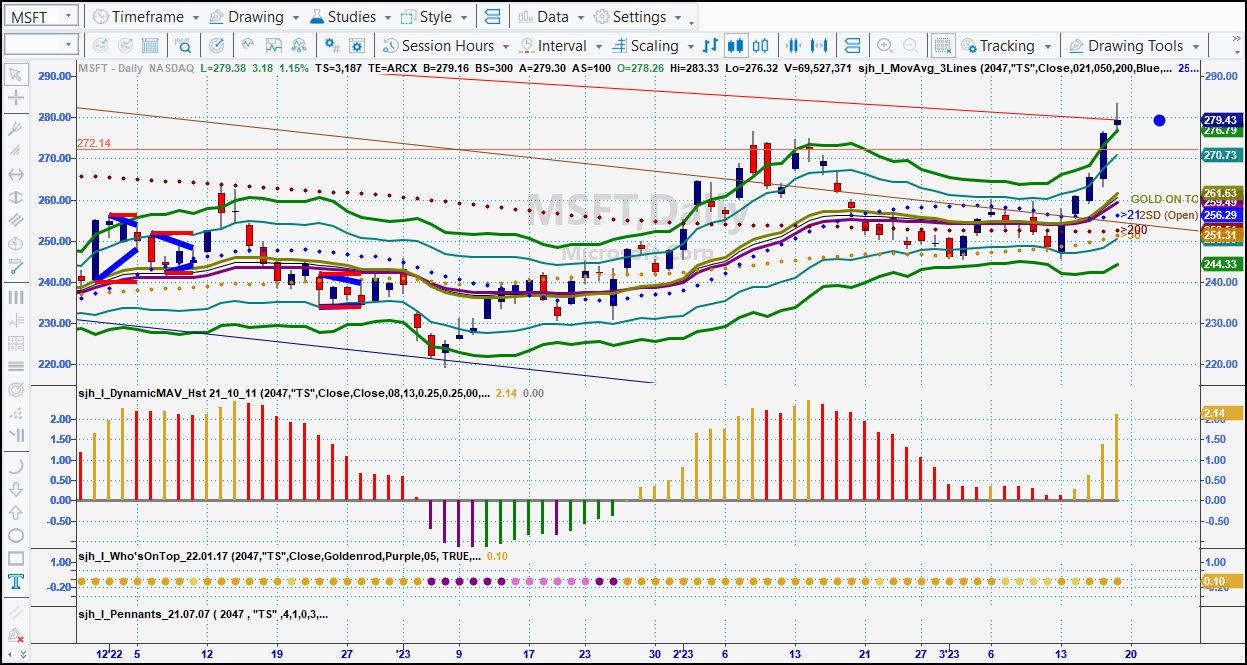Open the Interval dropdown
This screenshot has height=665, width=1247.
tap(561, 45)
